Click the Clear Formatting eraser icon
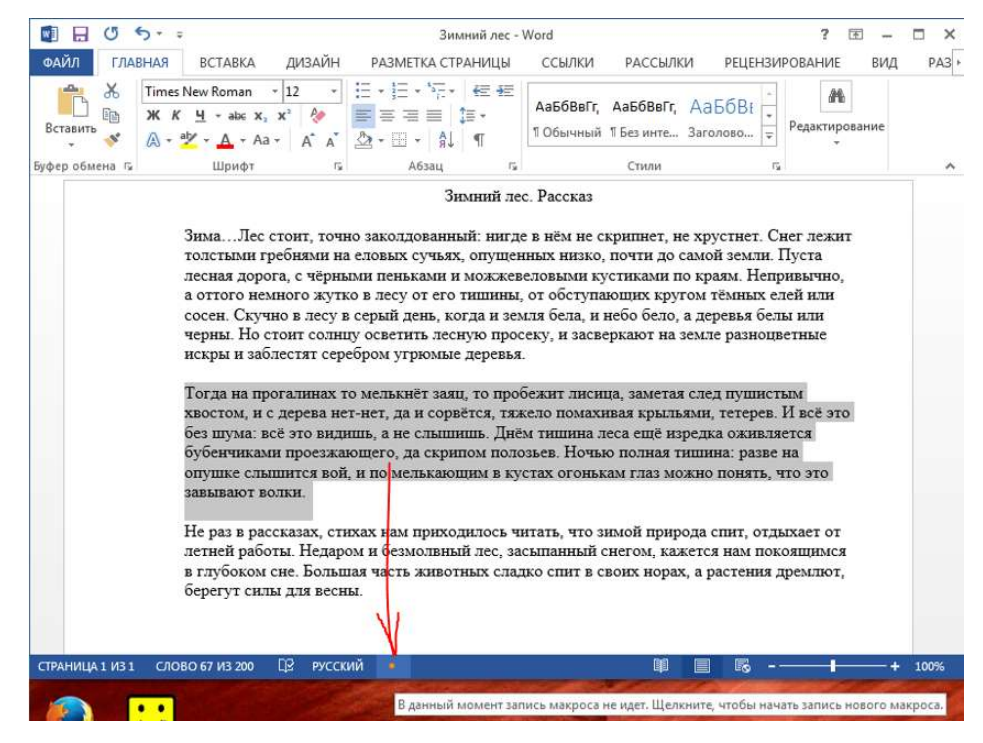 pos(318,116)
